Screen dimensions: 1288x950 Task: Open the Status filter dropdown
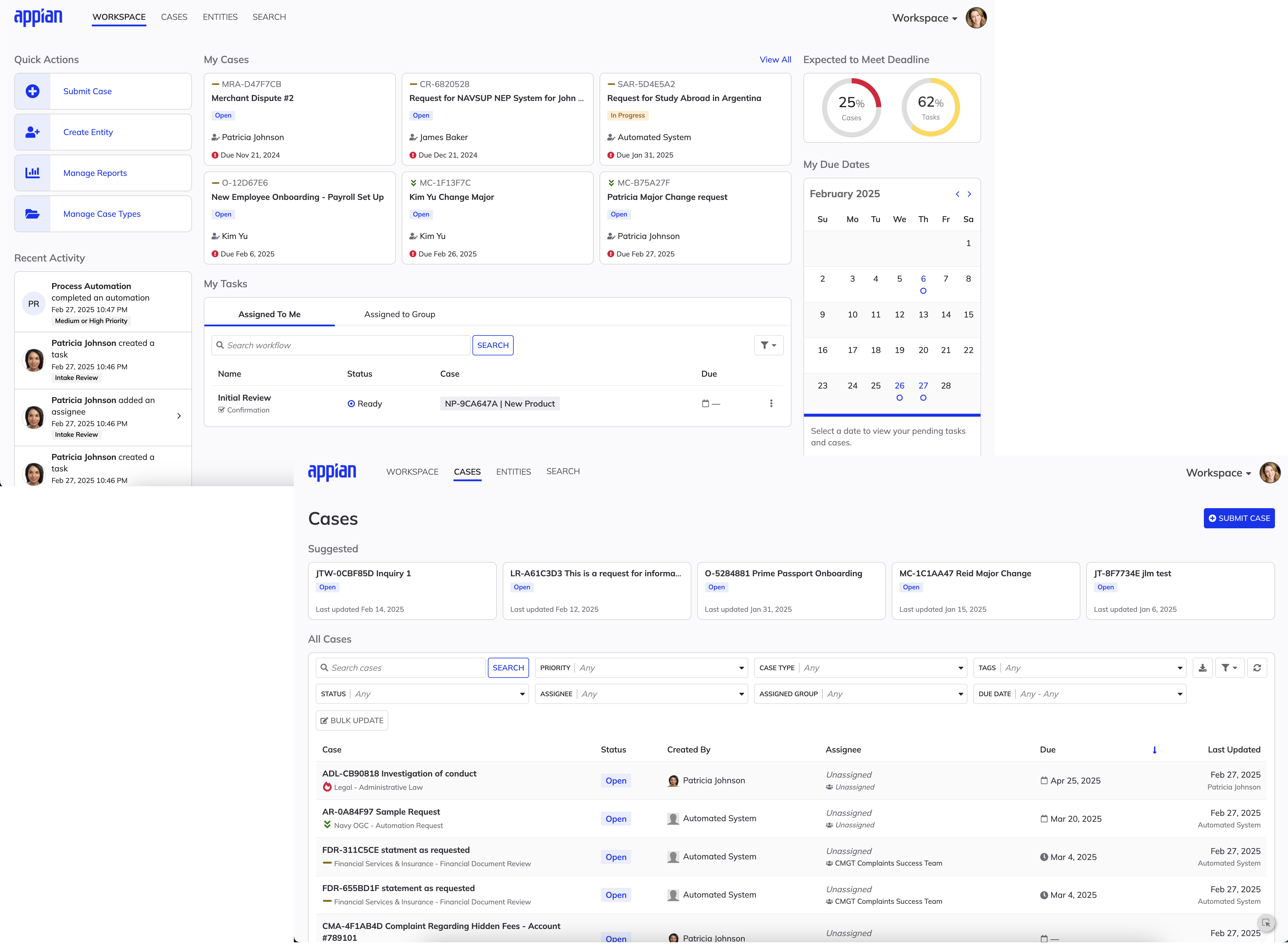tap(422, 694)
